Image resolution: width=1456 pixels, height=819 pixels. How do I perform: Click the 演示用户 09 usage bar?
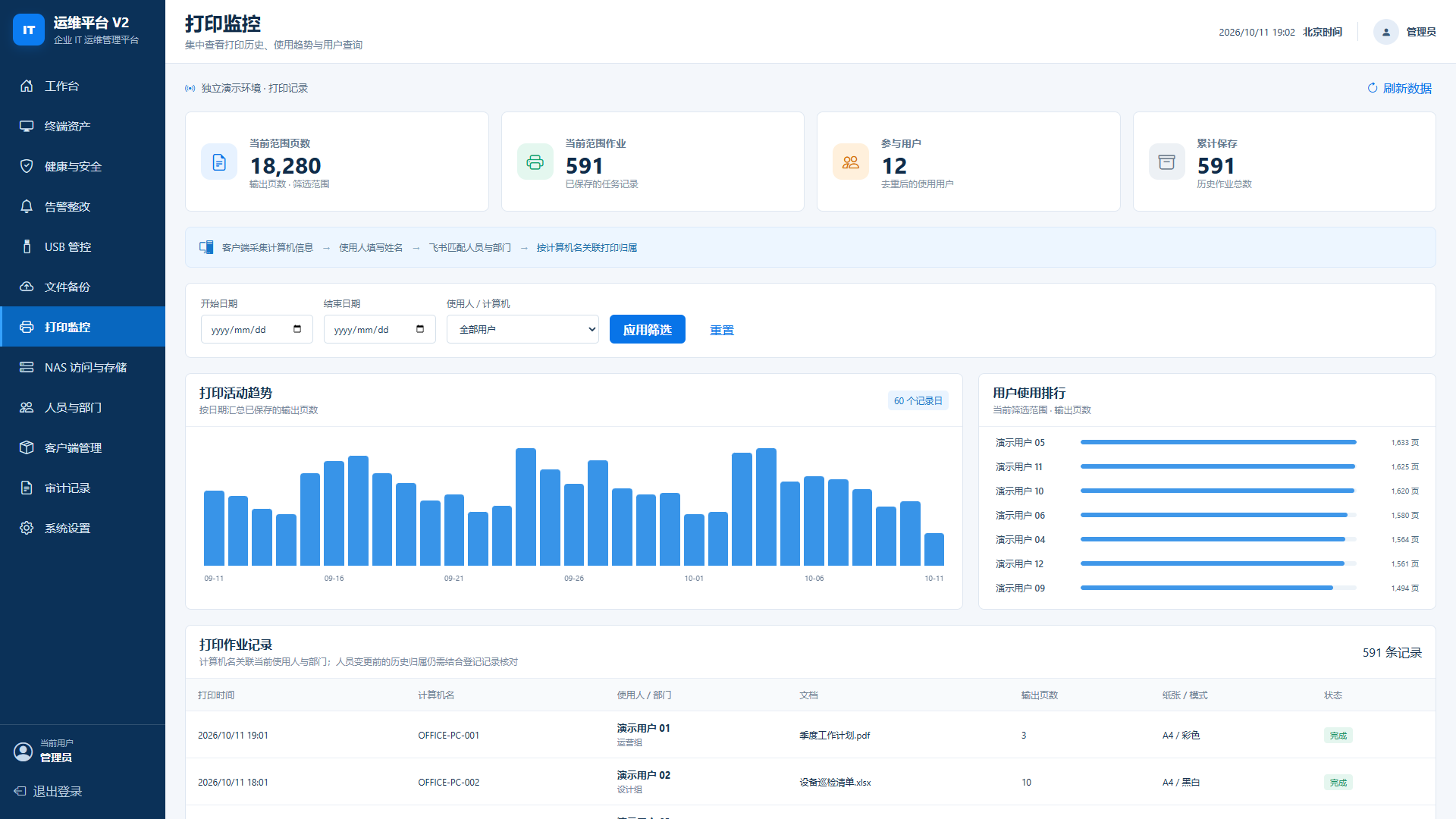[1219, 588]
